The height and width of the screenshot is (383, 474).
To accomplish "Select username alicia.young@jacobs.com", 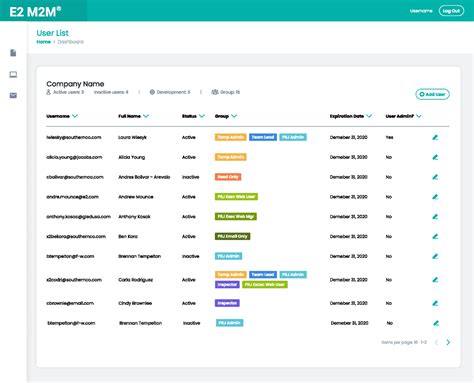I will (x=74, y=157).
